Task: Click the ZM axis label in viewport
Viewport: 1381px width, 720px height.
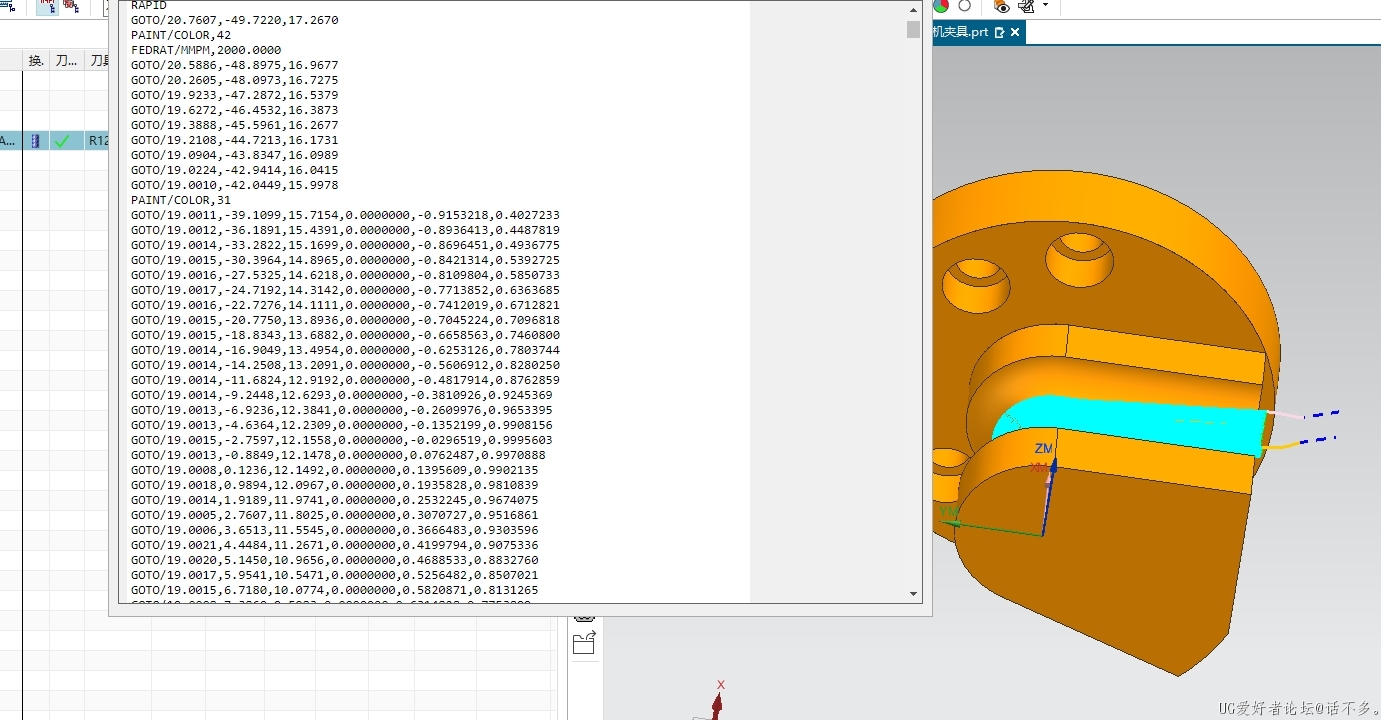Action: pyautogui.click(x=1044, y=448)
